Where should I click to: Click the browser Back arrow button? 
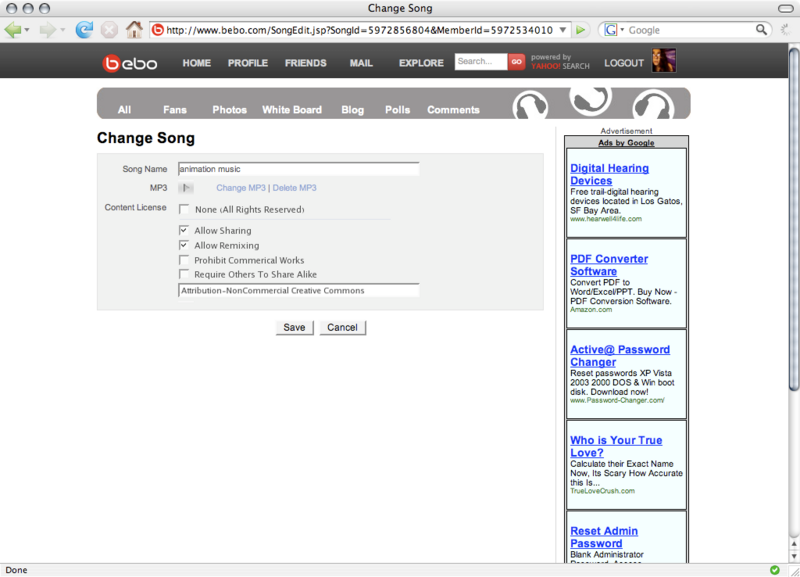coord(12,30)
